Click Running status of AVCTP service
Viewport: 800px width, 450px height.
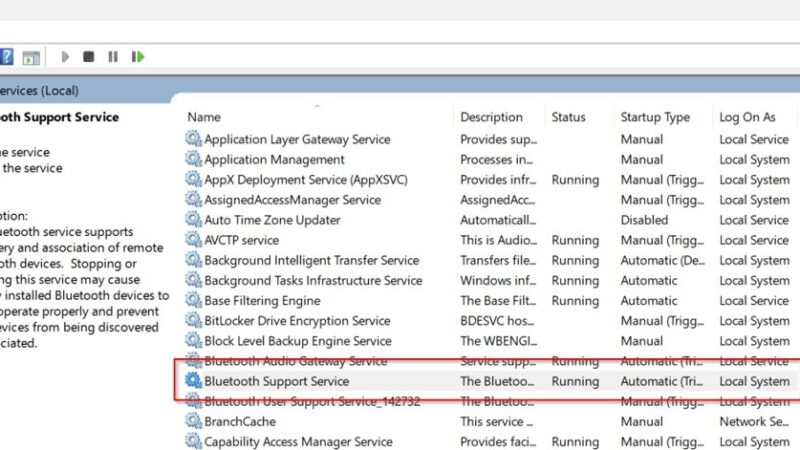(575, 240)
